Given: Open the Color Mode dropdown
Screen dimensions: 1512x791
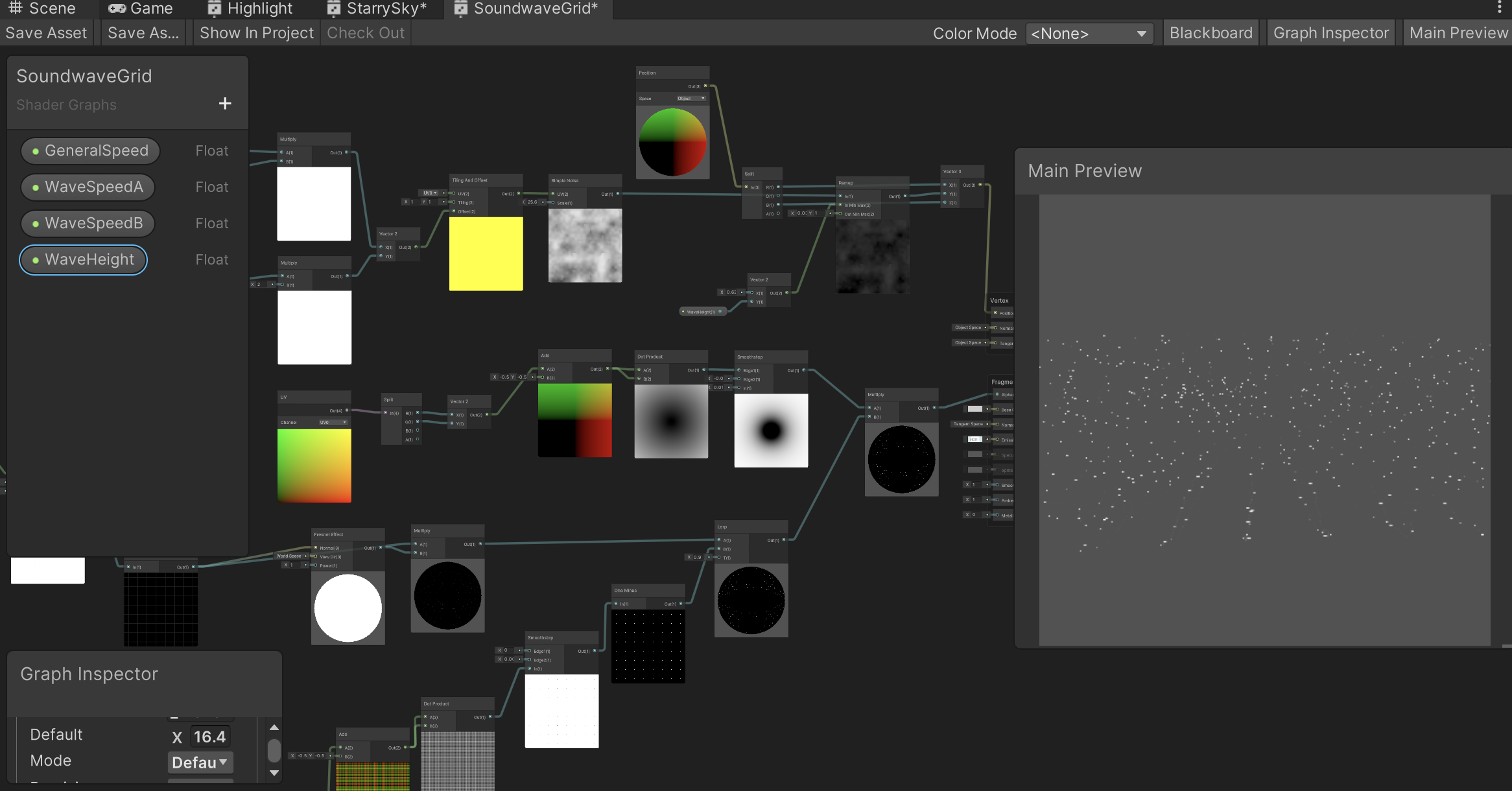Looking at the screenshot, I should pyautogui.click(x=1089, y=34).
